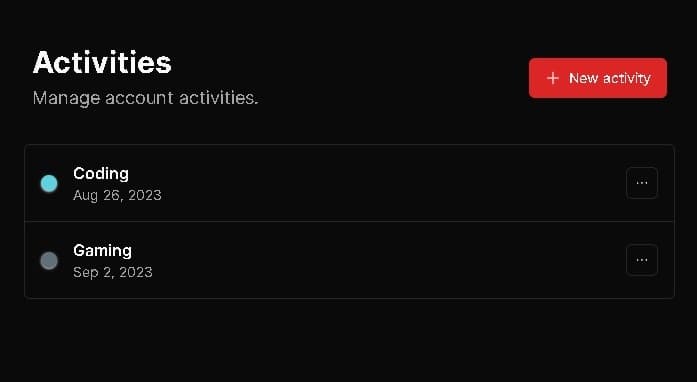The width and height of the screenshot is (697, 382).
Task: Click empty space in the Coding row middle
Action: pyautogui.click(x=378, y=183)
